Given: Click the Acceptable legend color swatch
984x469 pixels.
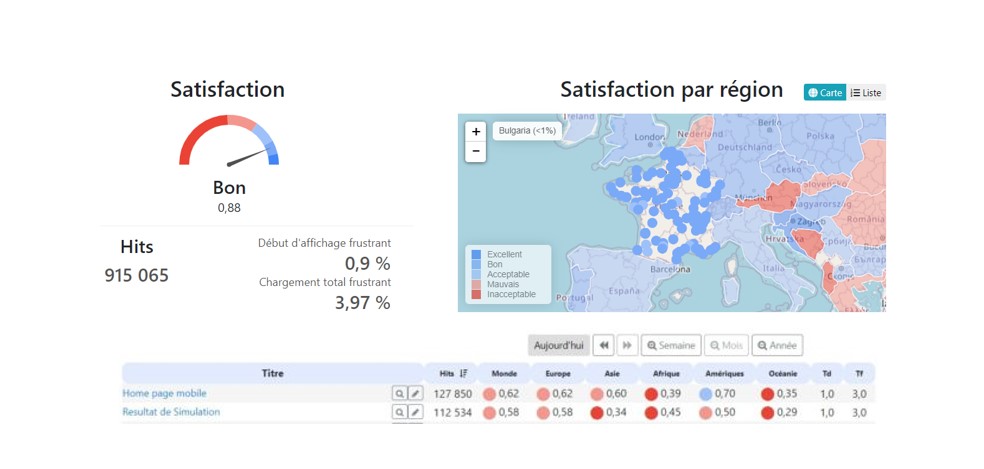Looking at the screenshot, I should click(476, 274).
